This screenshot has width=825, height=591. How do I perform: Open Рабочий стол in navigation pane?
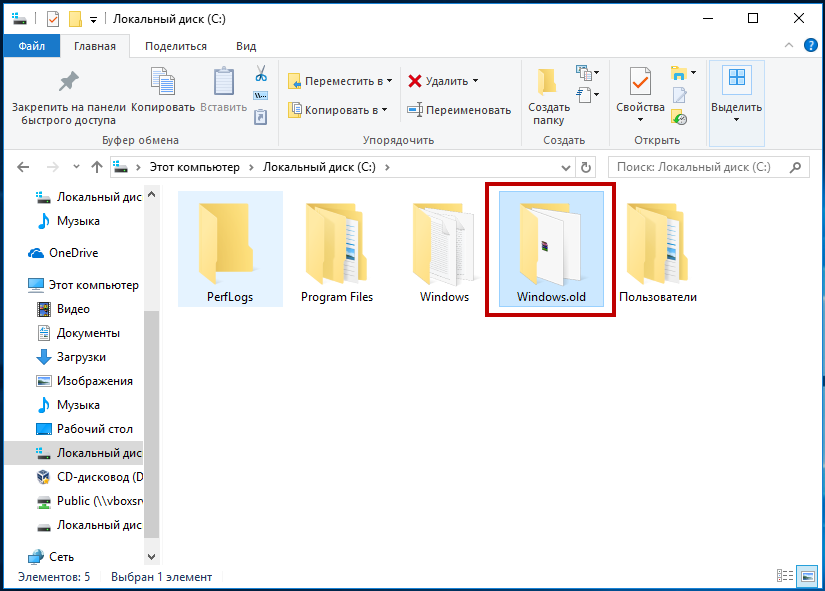tap(95, 429)
